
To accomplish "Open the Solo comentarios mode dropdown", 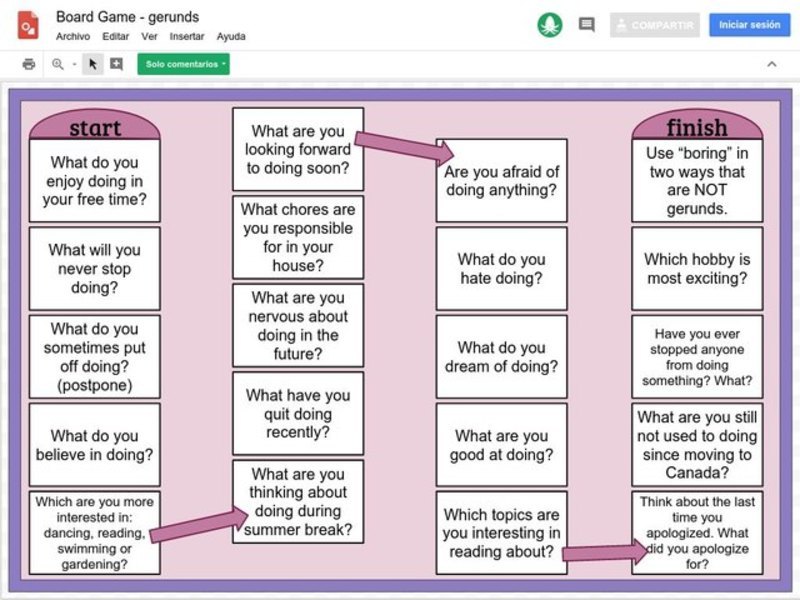I will [x=186, y=62].
